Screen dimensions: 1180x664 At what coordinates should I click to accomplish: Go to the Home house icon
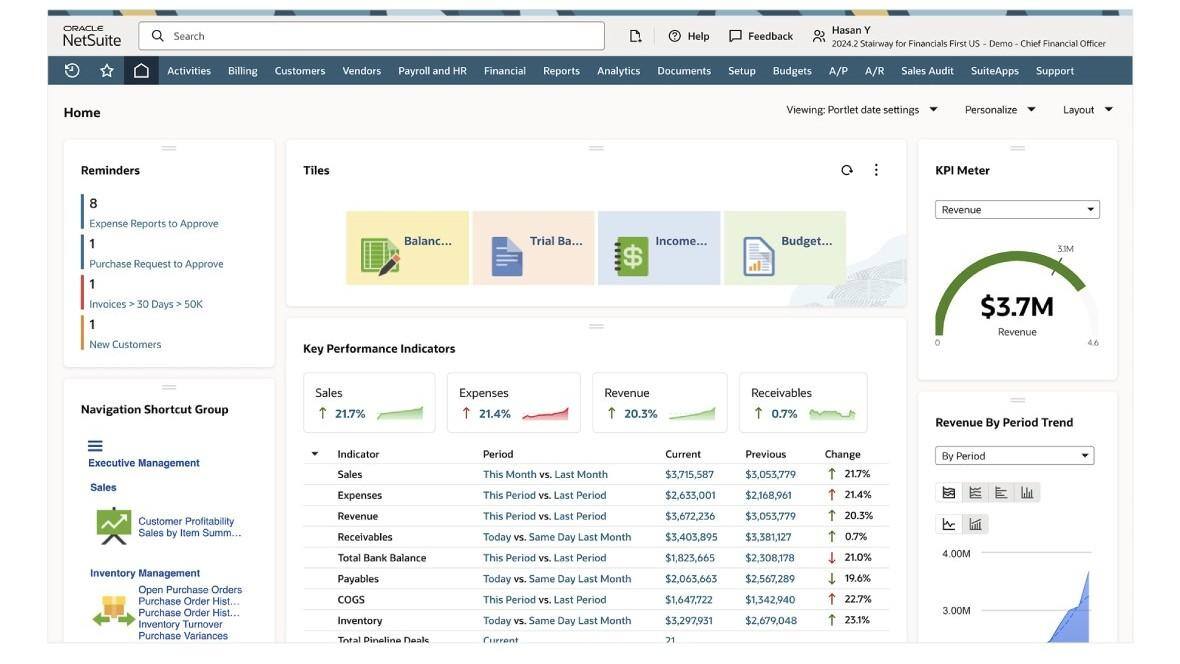tap(141, 71)
